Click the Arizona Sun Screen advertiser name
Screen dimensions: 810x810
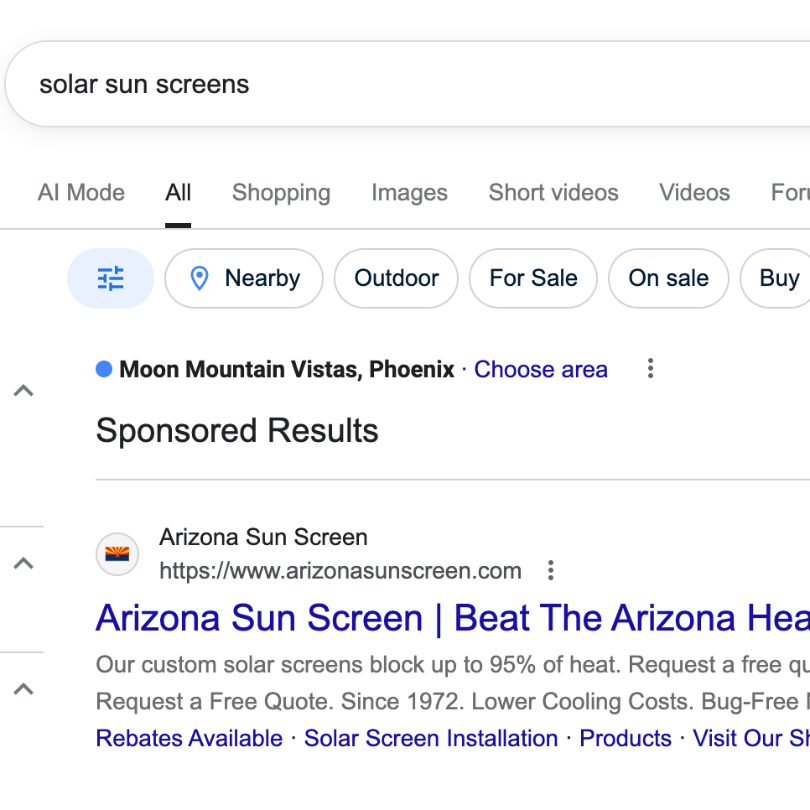coord(263,537)
